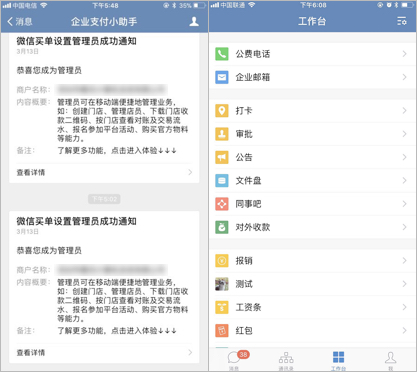Image resolution: width=417 pixels, height=372 pixels.
Task: Switch to the 通讯录 contacts tab
Action: tap(286, 361)
